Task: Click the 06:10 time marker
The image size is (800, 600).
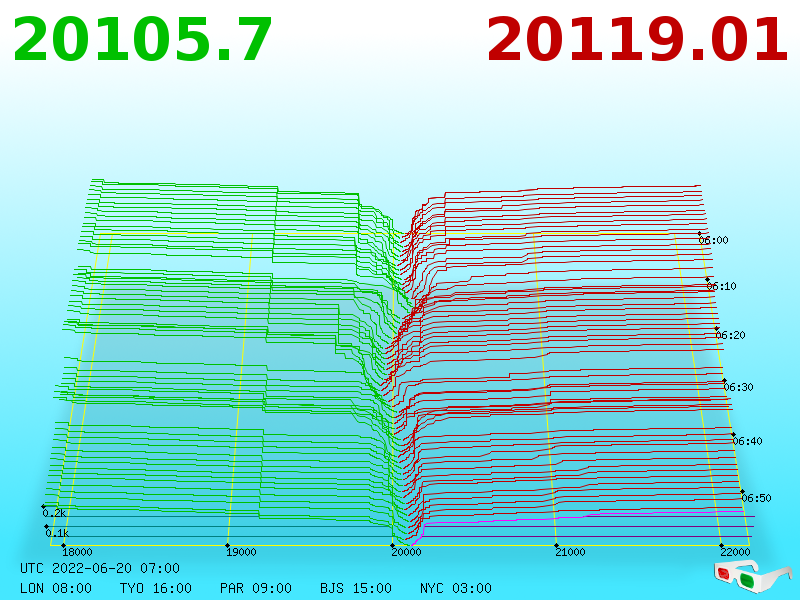Action: [x=721, y=286]
